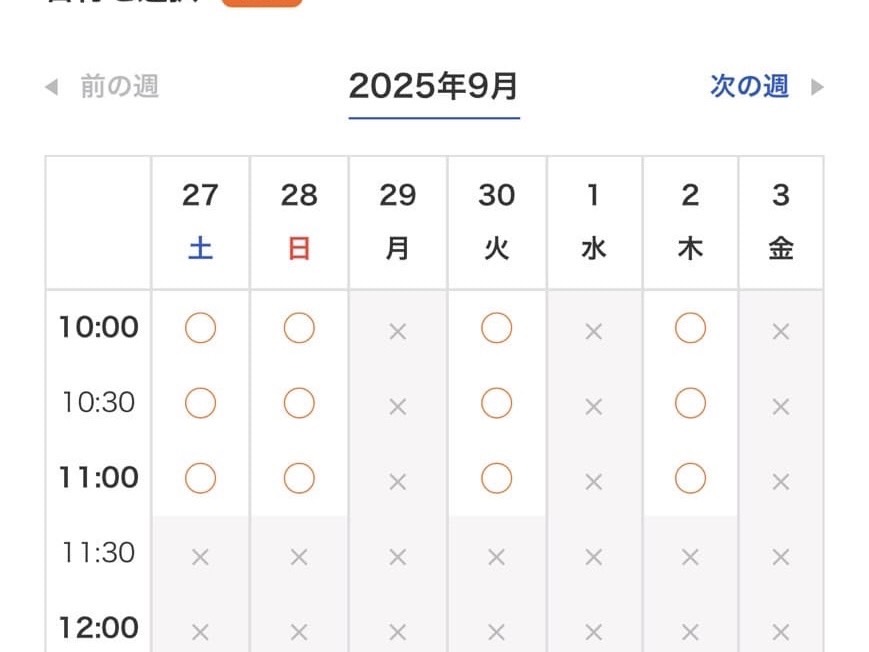Pick Thursday 2 at 10:00 slot
Image resolution: width=869 pixels, height=652 pixels.
pyautogui.click(x=690, y=328)
